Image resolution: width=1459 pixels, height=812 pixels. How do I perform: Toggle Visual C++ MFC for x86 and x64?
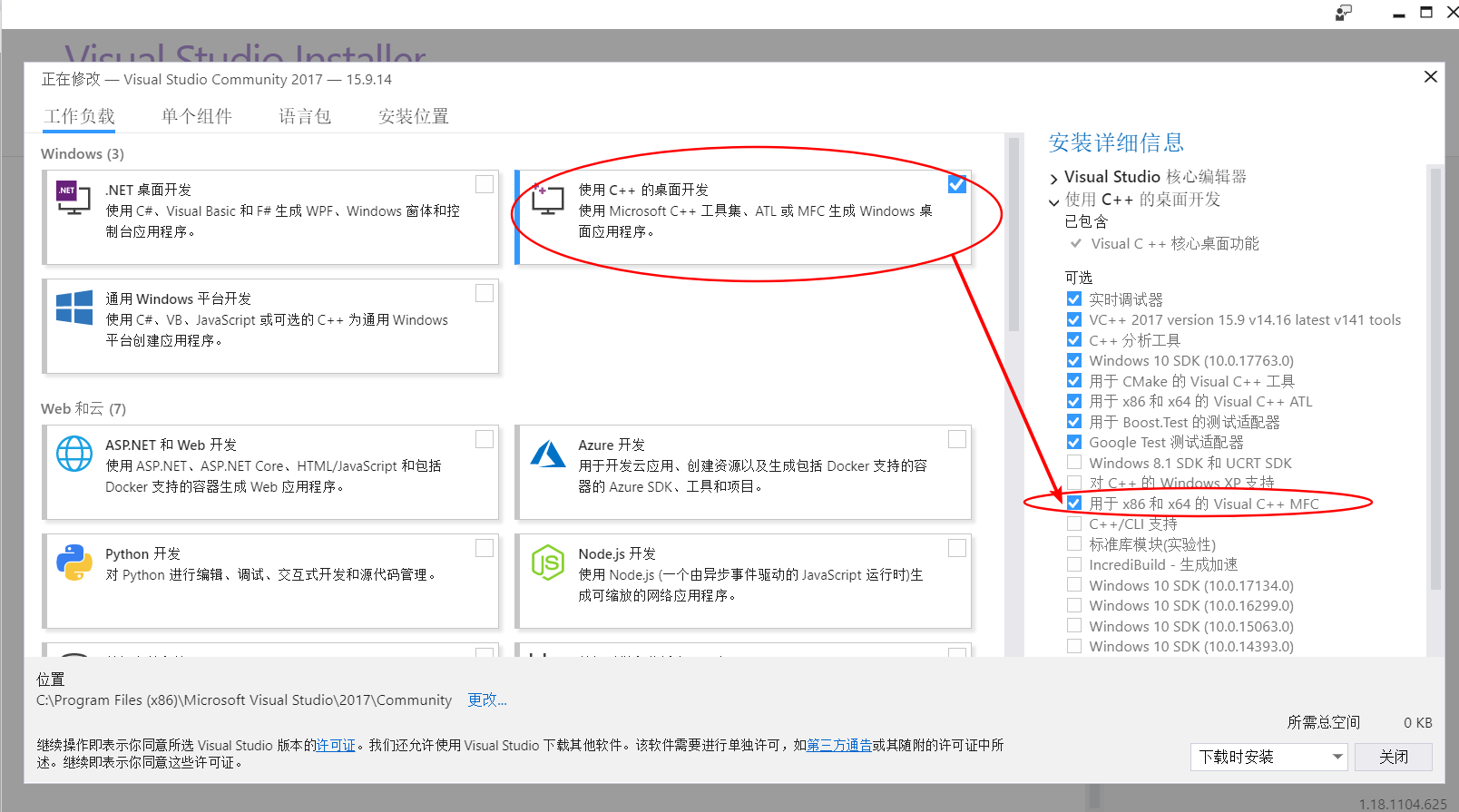(1074, 504)
